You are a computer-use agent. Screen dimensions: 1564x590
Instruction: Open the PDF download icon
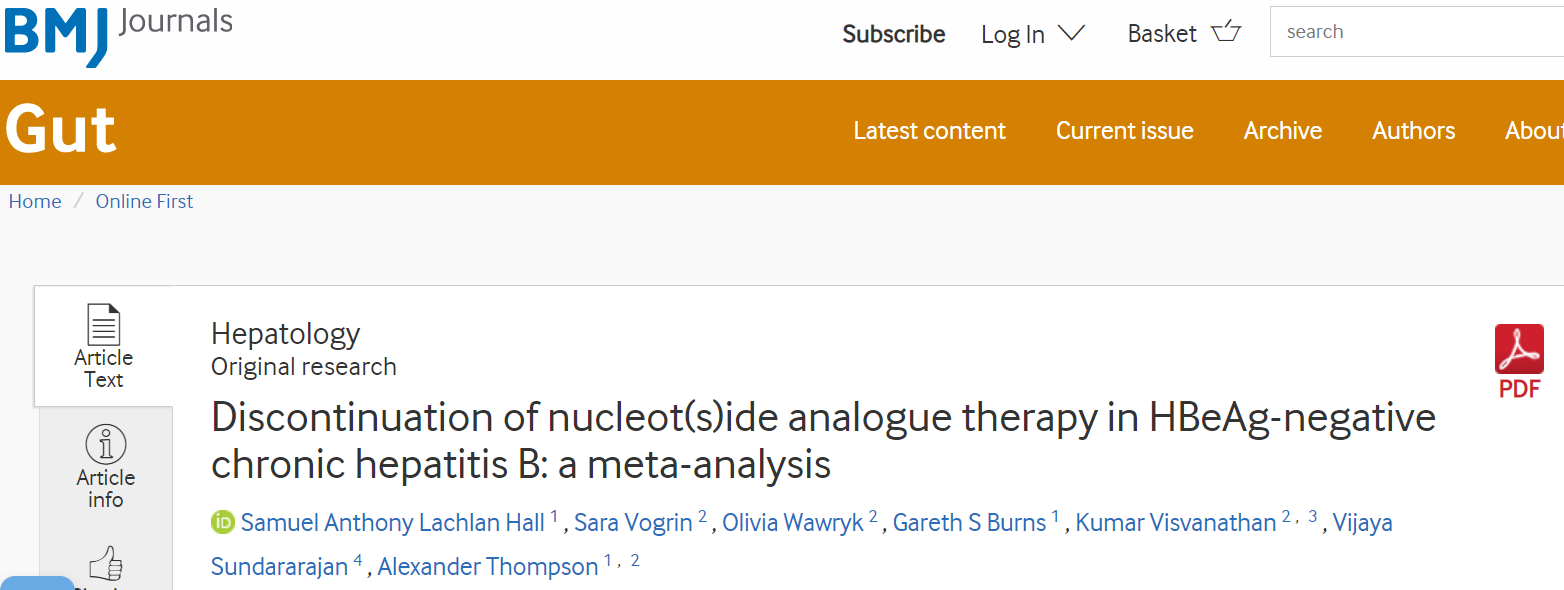coord(1519,350)
